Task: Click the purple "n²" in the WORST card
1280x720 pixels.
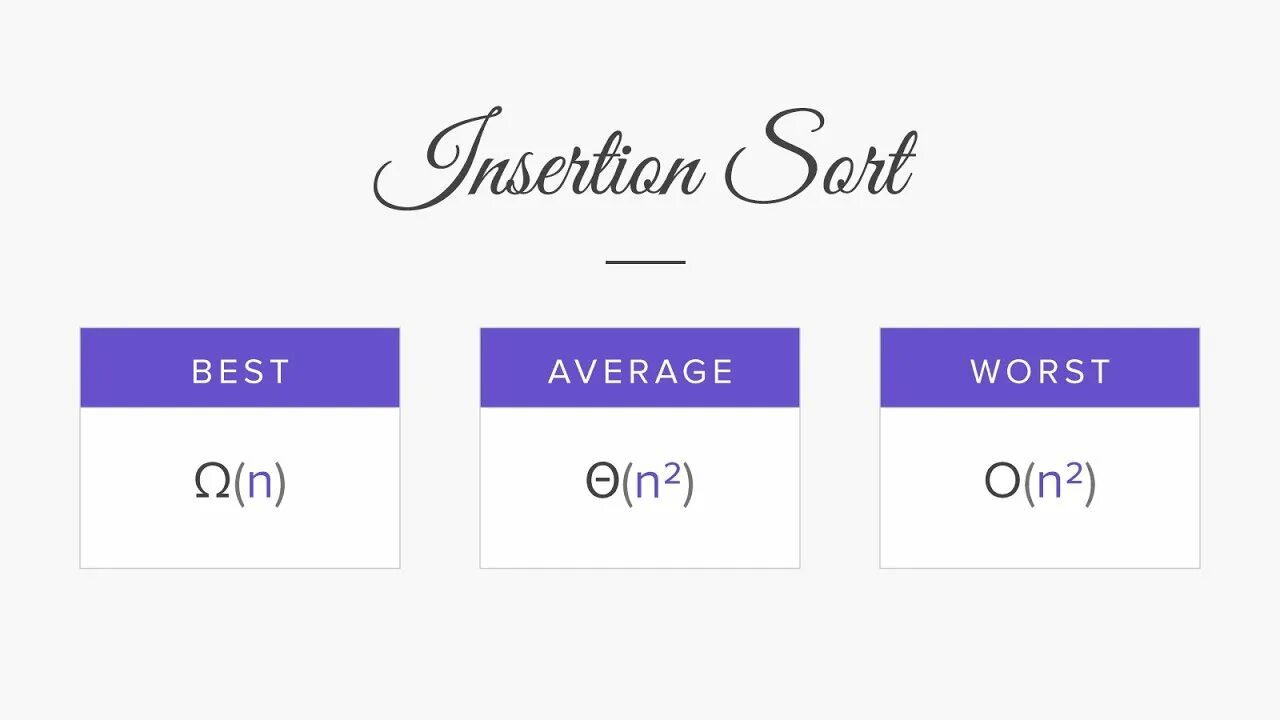Action: (x=1060, y=483)
